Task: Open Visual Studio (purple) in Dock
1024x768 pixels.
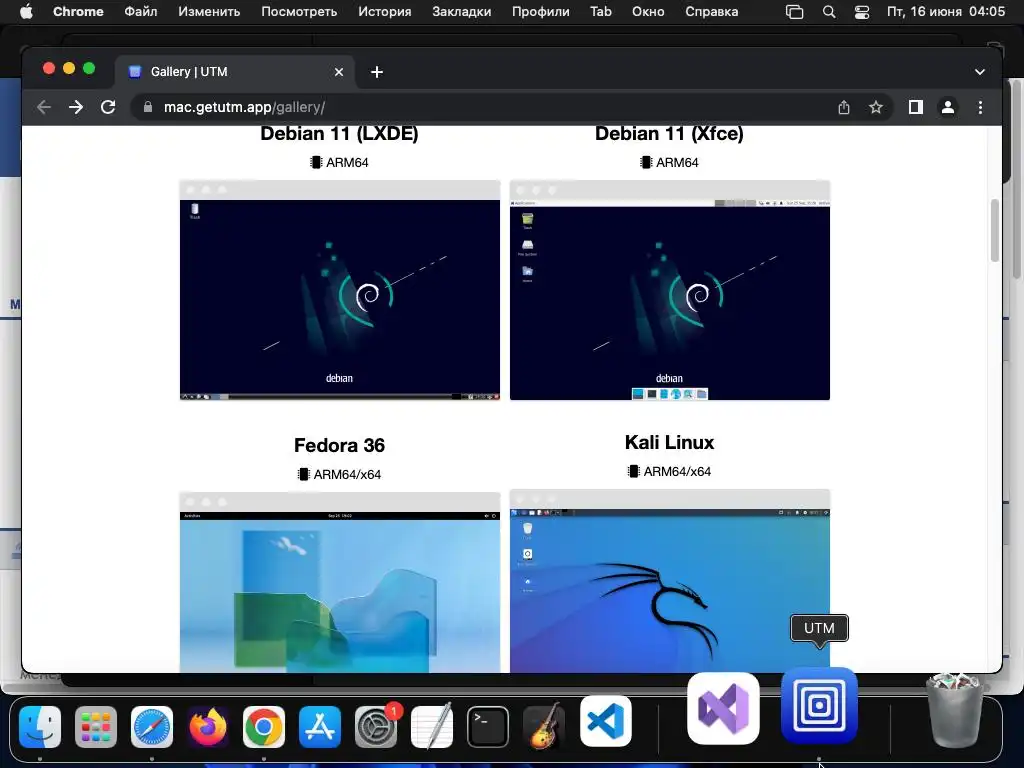Action: (723, 708)
